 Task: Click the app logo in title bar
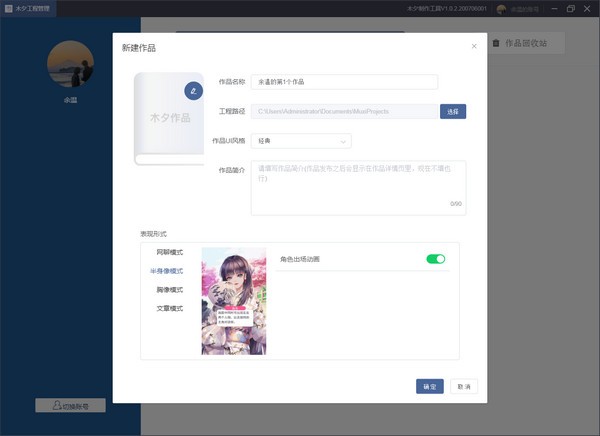coord(7,8)
